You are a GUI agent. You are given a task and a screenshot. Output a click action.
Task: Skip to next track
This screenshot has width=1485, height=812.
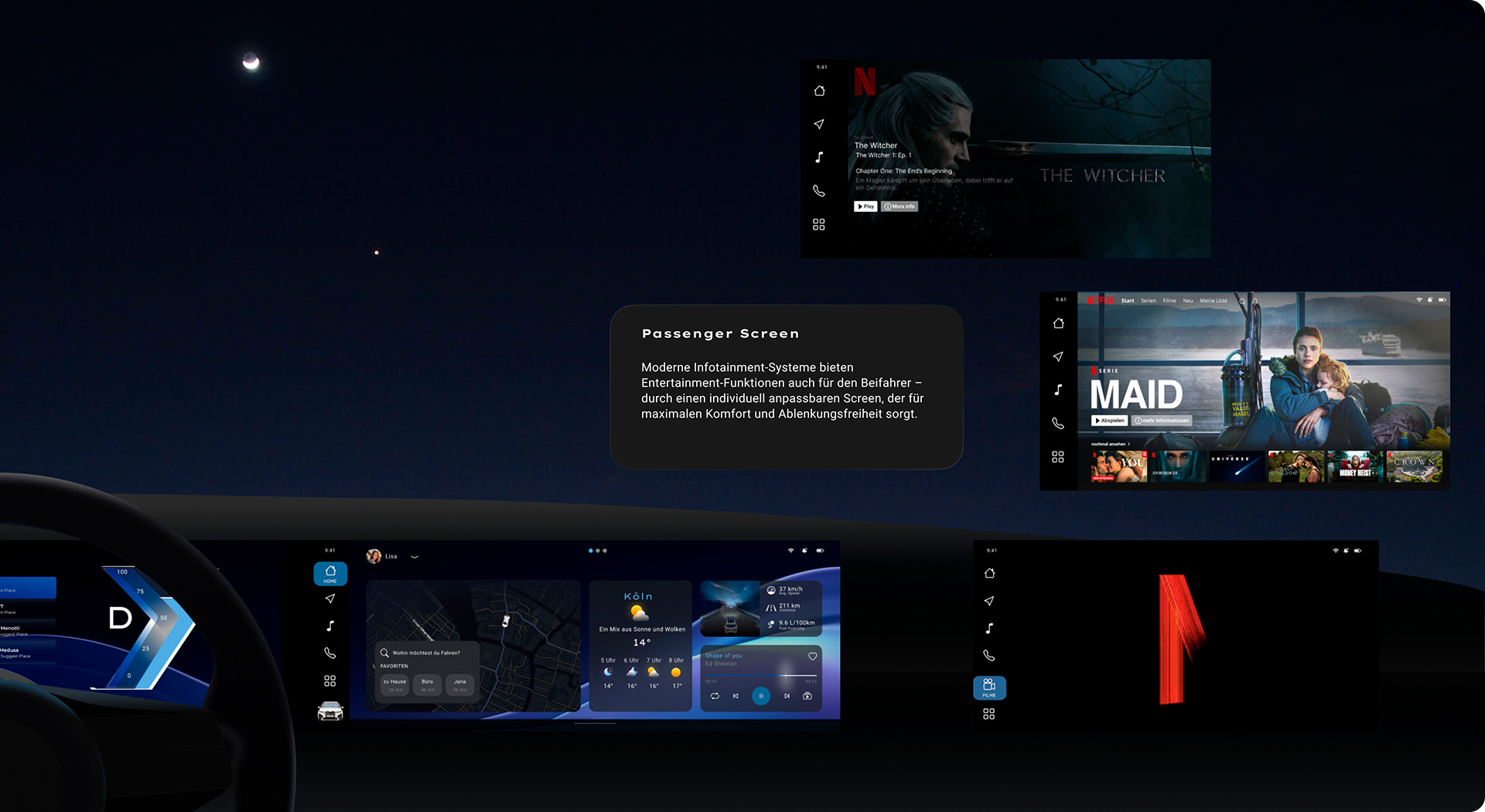(787, 696)
